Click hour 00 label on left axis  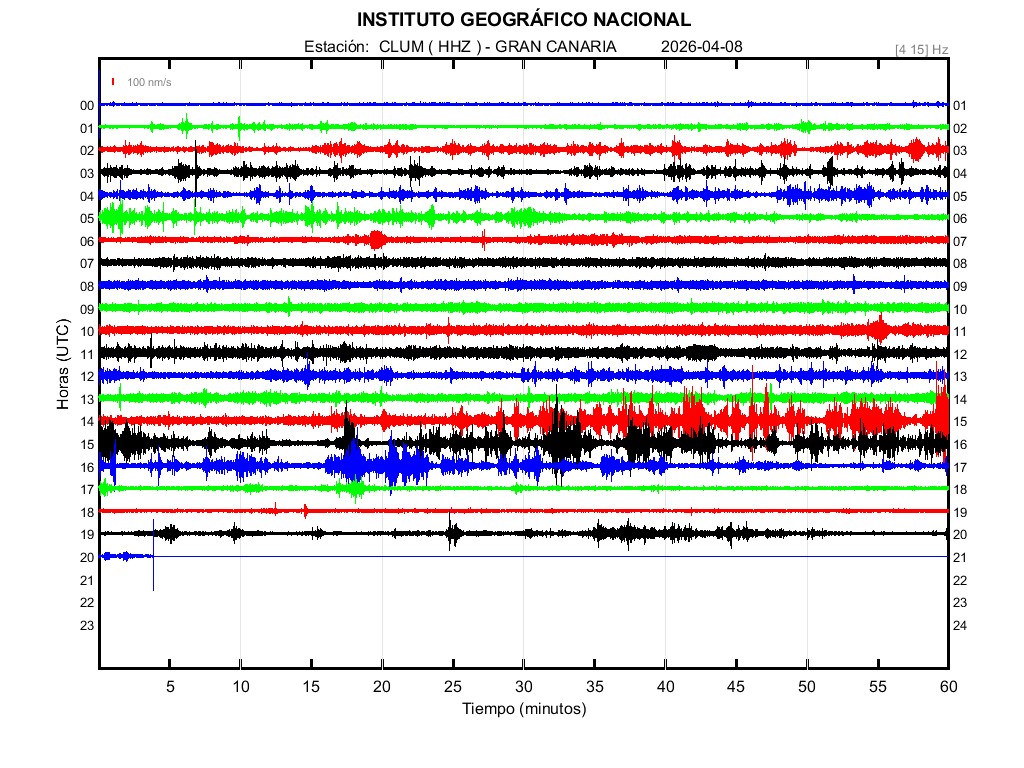tap(87, 106)
